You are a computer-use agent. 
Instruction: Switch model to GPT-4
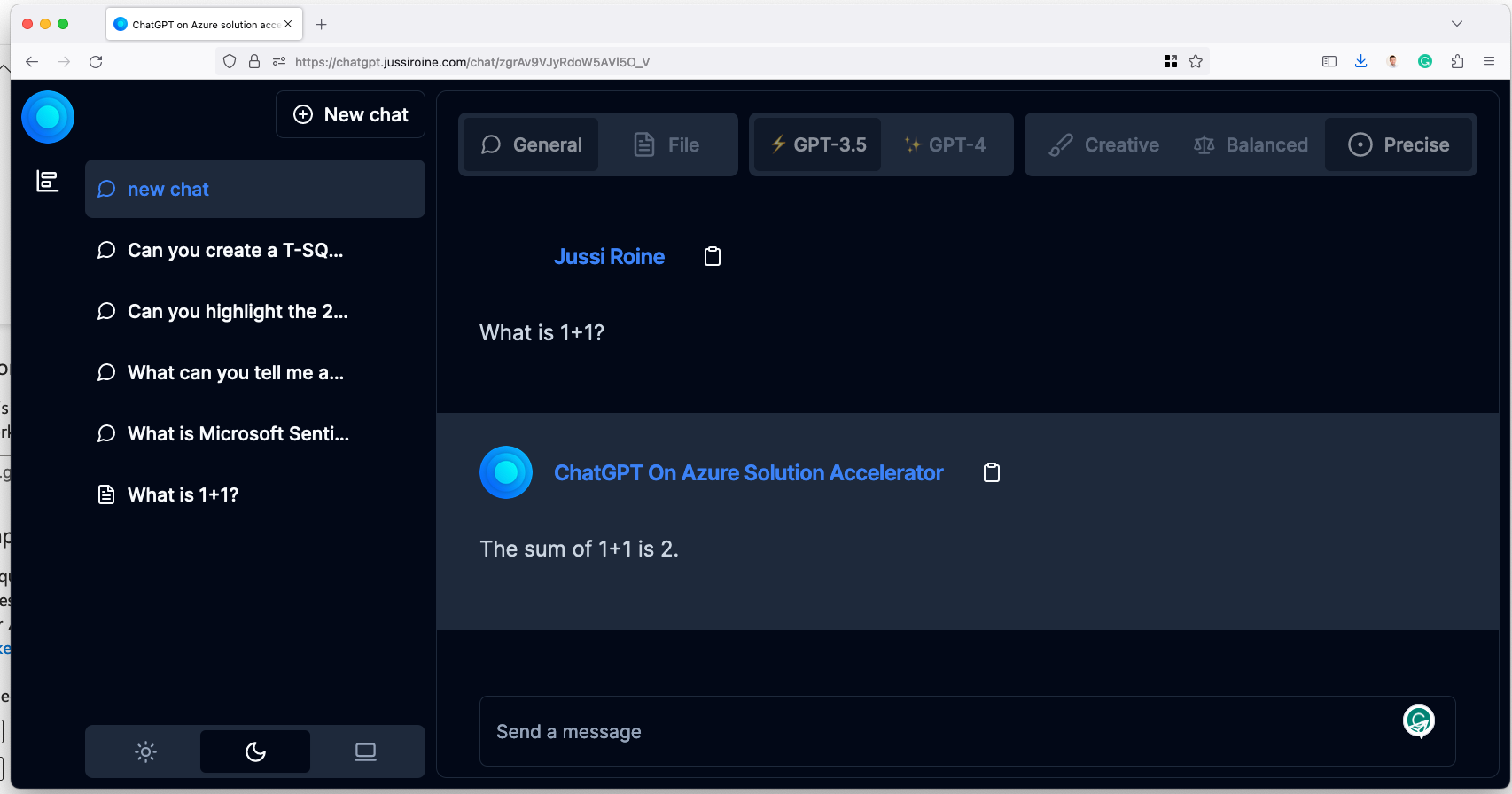click(x=945, y=144)
